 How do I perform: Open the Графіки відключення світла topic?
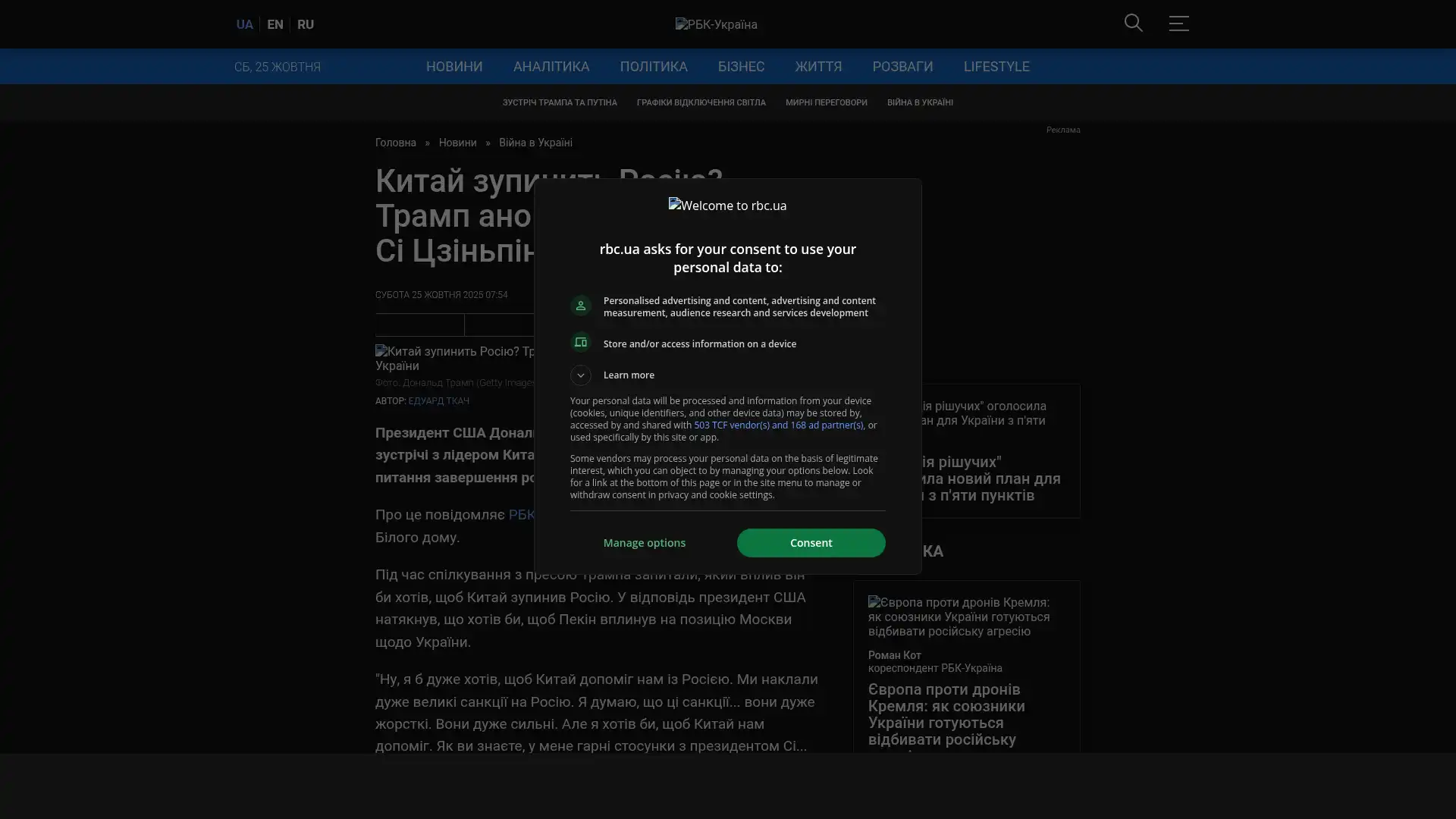[x=701, y=102]
